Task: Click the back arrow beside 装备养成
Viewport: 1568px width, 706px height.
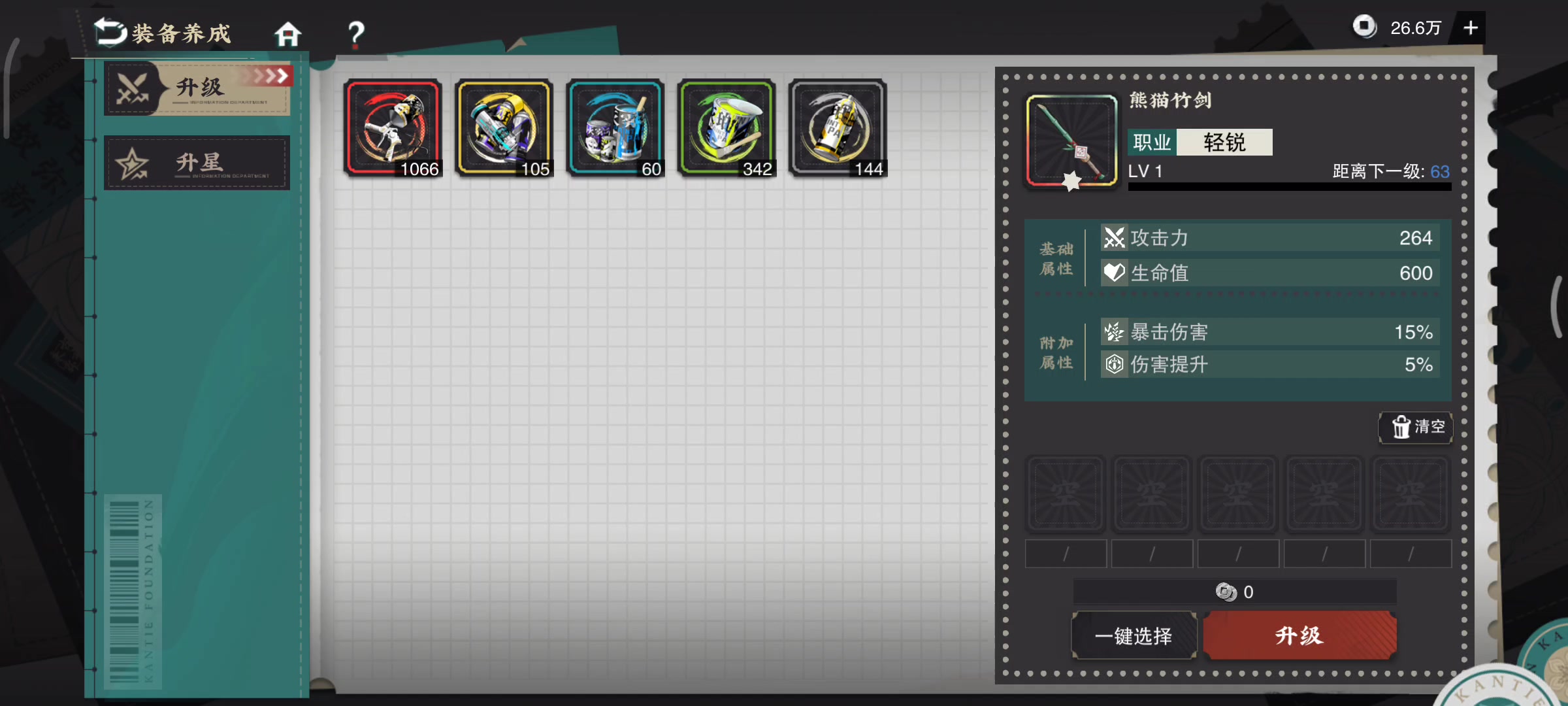Action: (x=110, y=32)
